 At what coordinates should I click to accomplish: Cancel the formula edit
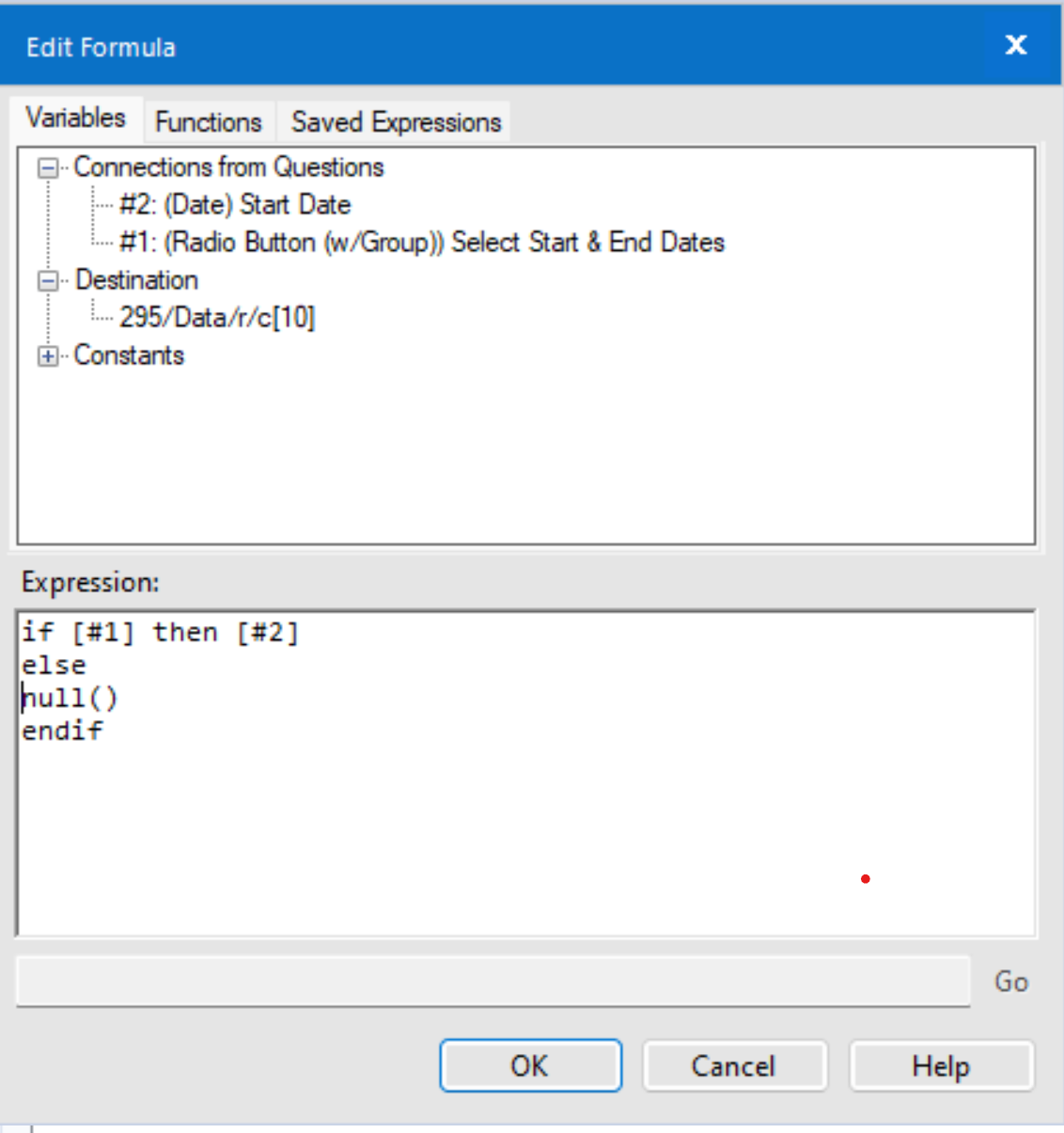[x=734, y=1065]
